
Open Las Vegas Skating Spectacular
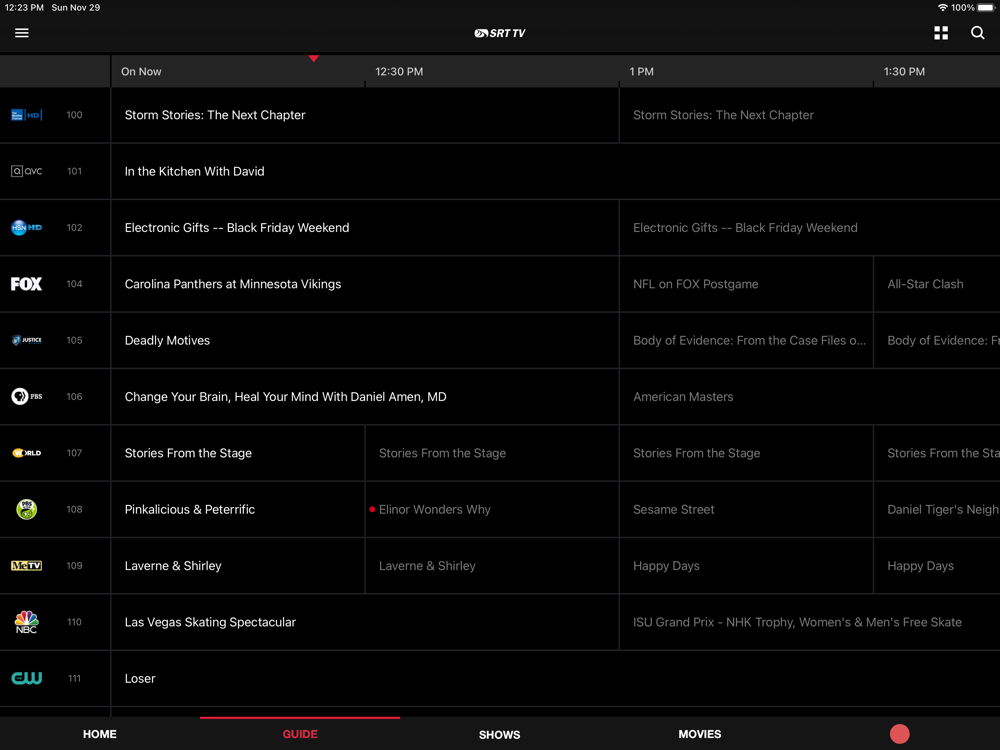[365, 622]
